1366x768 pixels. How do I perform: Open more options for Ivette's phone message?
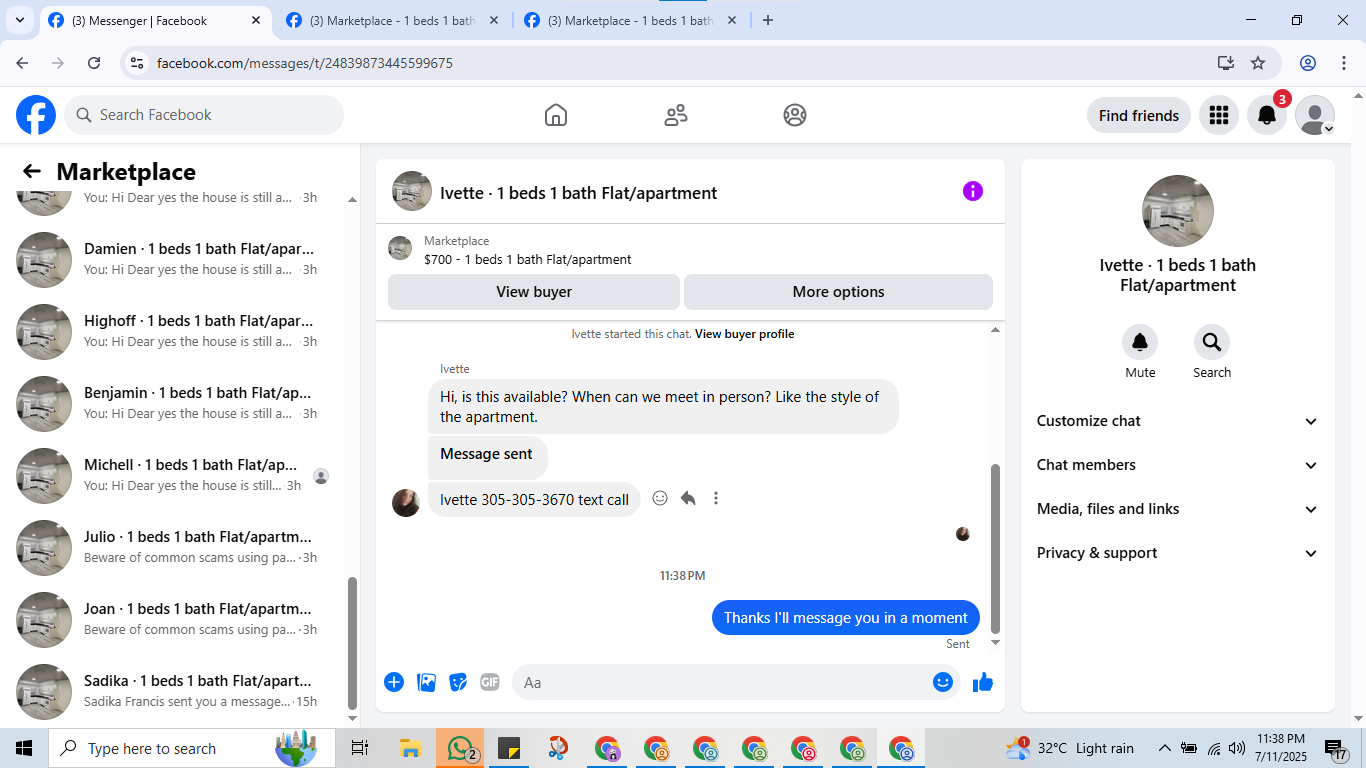pyautogui.click(x=716, y=498)
